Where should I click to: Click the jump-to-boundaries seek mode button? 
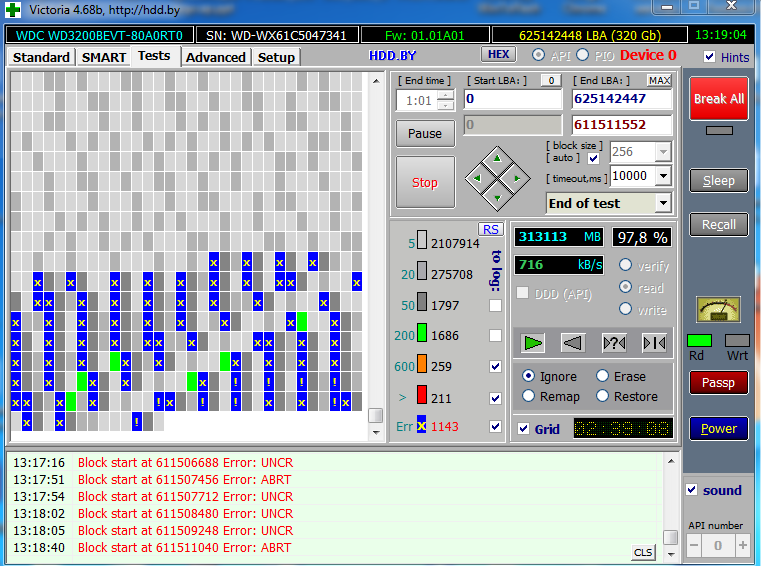pyautogui.click(x=654, y=343)
